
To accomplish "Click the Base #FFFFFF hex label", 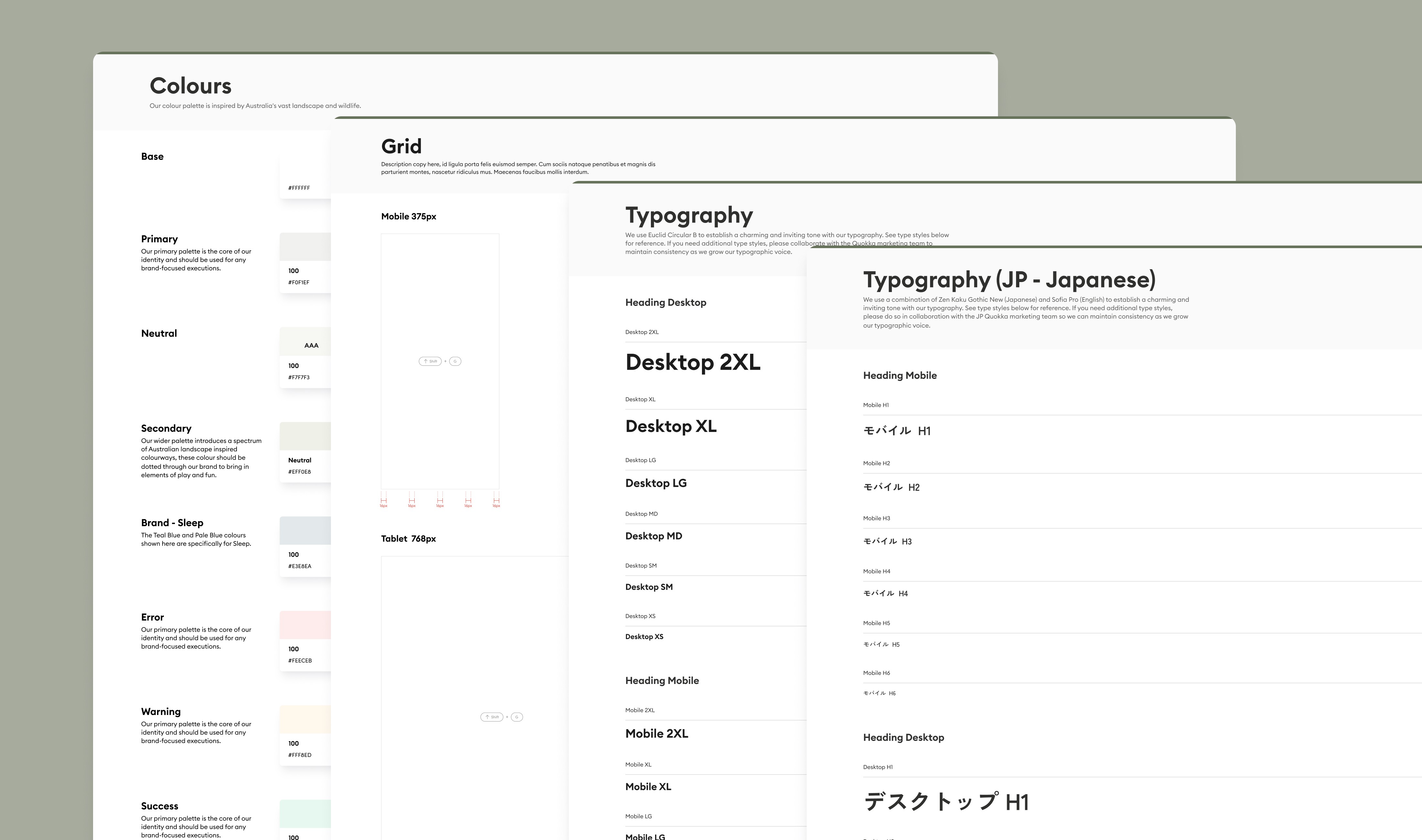I will [x=299, y=188].
